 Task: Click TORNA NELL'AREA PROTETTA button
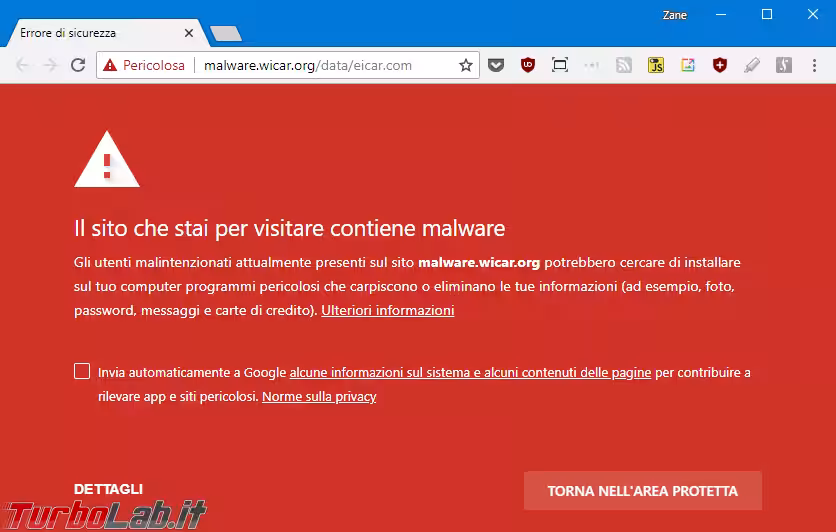click(642, 490)
